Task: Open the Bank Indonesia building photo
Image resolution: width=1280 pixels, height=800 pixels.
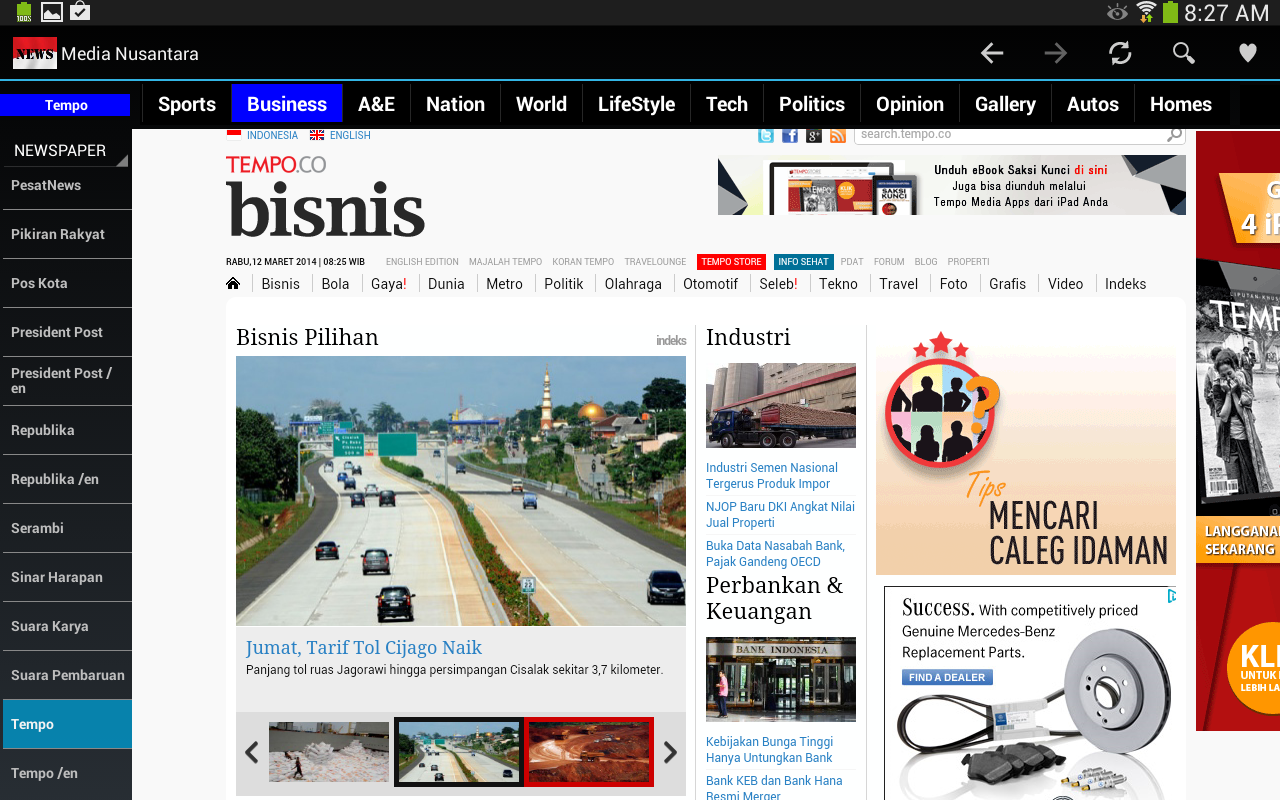Action: tap(781, 679)
